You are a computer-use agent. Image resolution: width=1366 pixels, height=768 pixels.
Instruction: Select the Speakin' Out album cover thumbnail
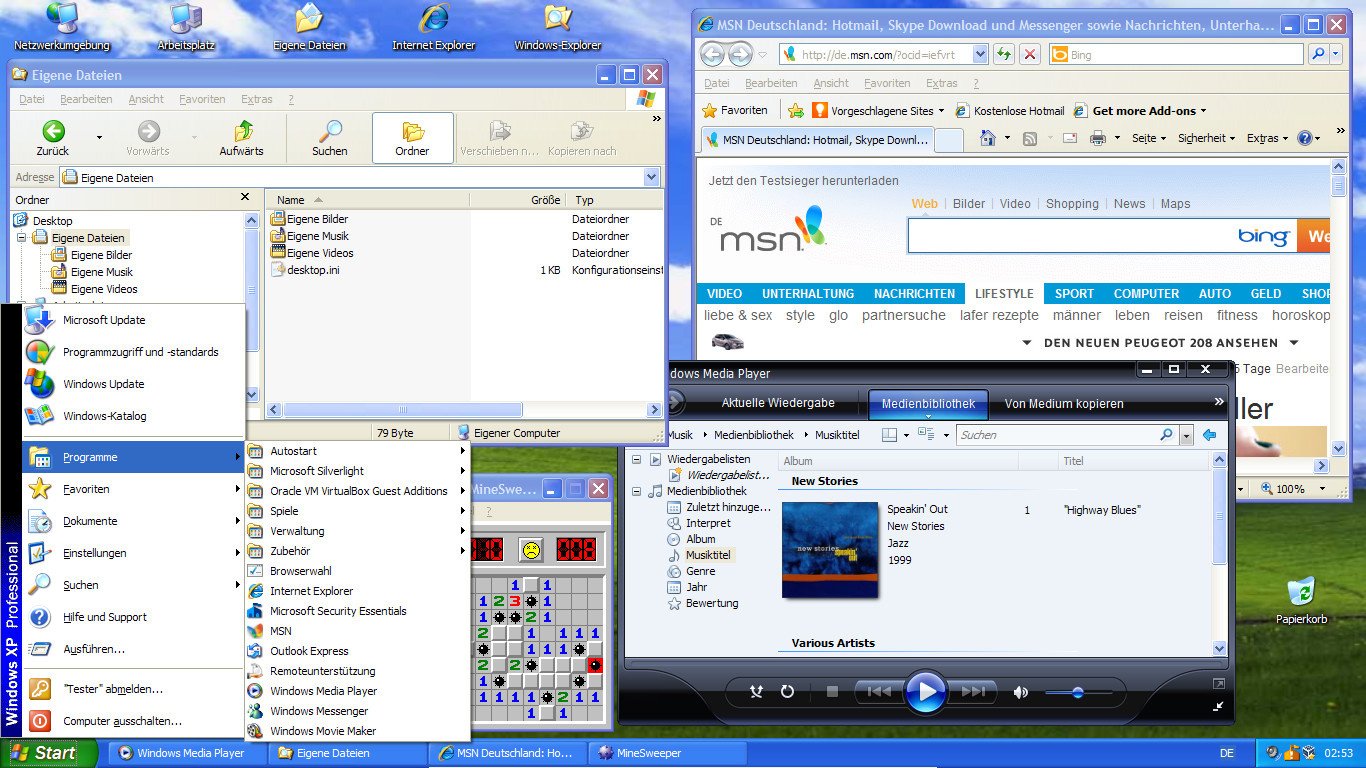[830, 550]
